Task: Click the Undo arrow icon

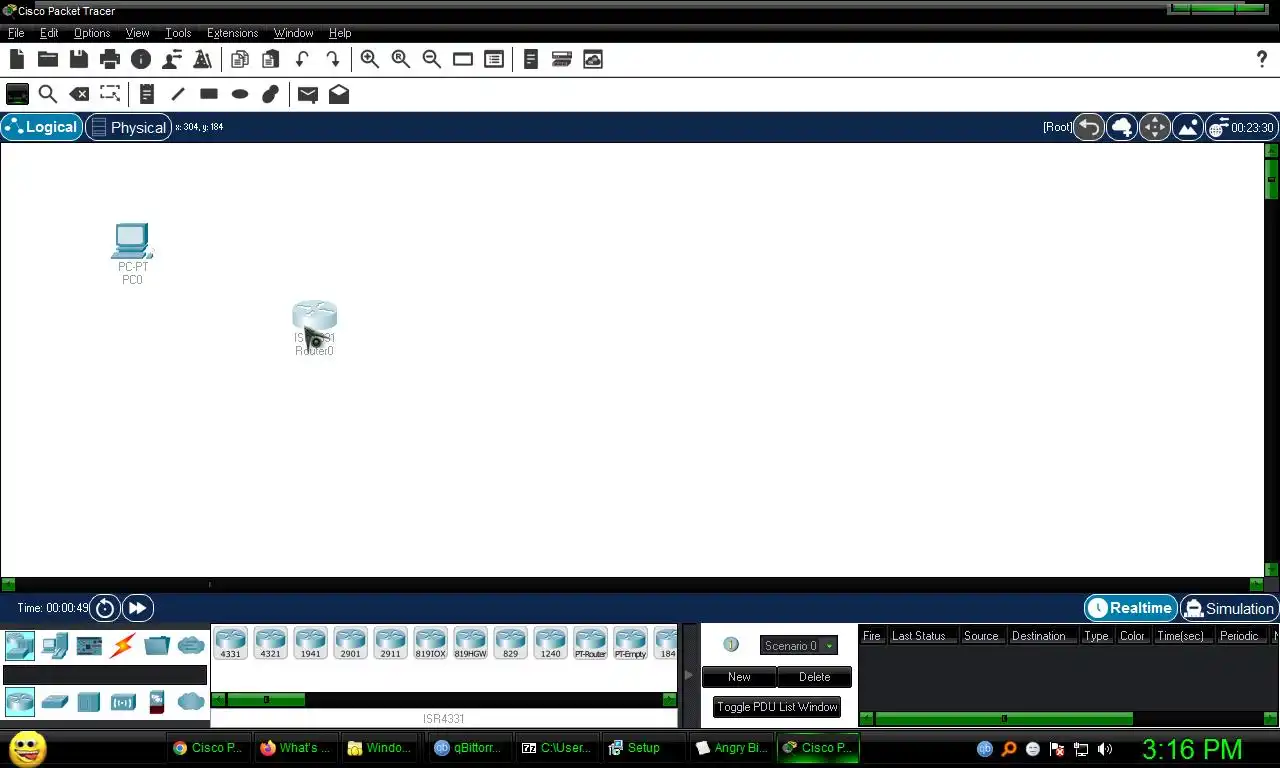Action: [x=302, y=59]
